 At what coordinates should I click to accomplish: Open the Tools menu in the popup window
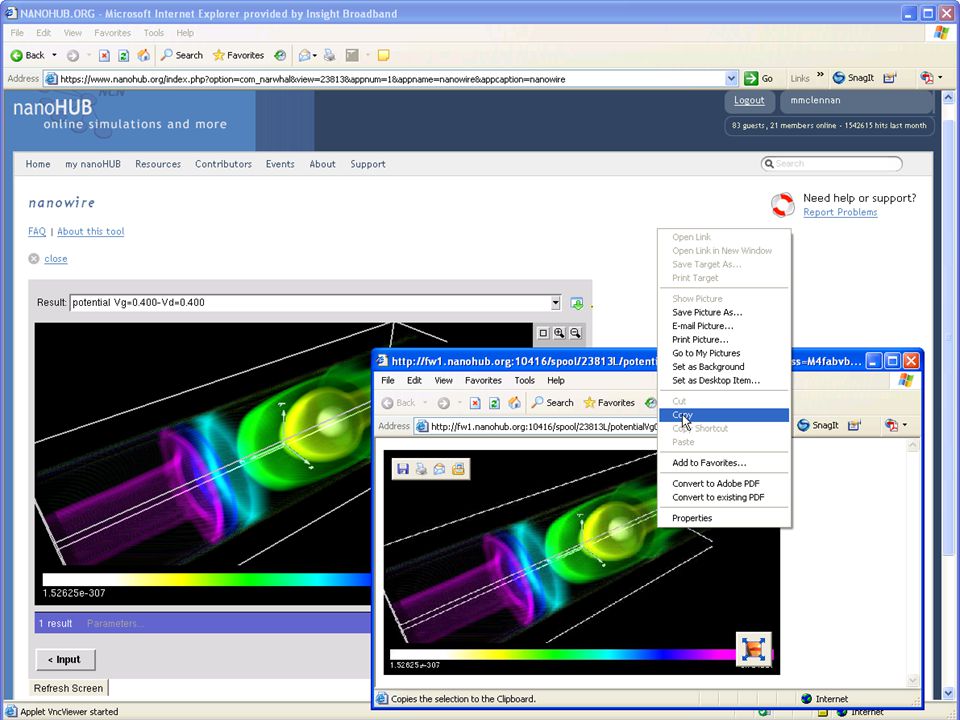point(525,380)
